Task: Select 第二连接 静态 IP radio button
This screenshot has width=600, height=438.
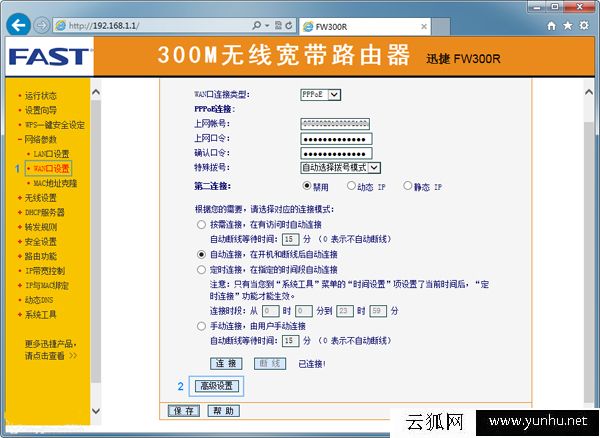Action: [408, 186]
